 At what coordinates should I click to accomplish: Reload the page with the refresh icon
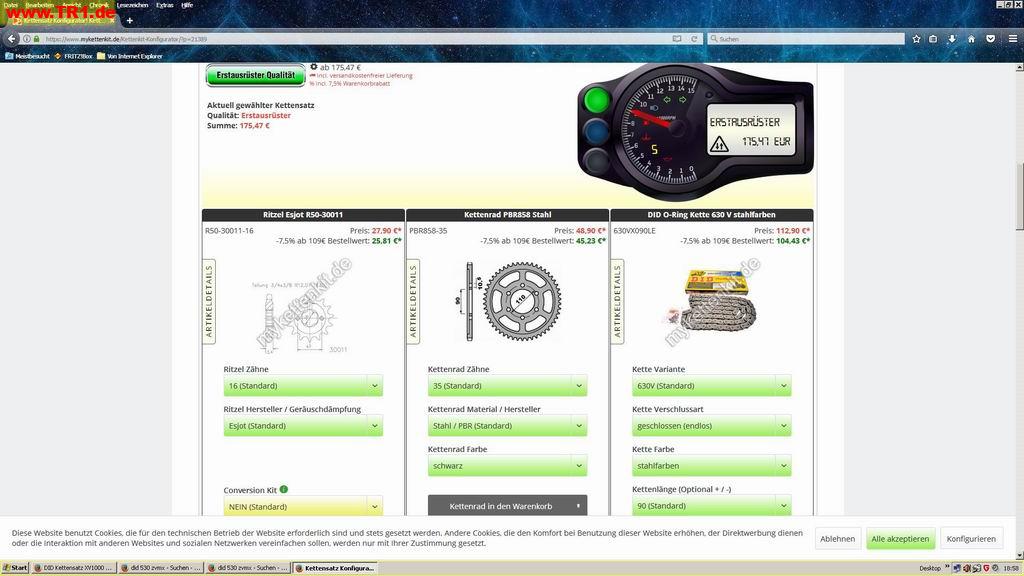pos(694,39)
